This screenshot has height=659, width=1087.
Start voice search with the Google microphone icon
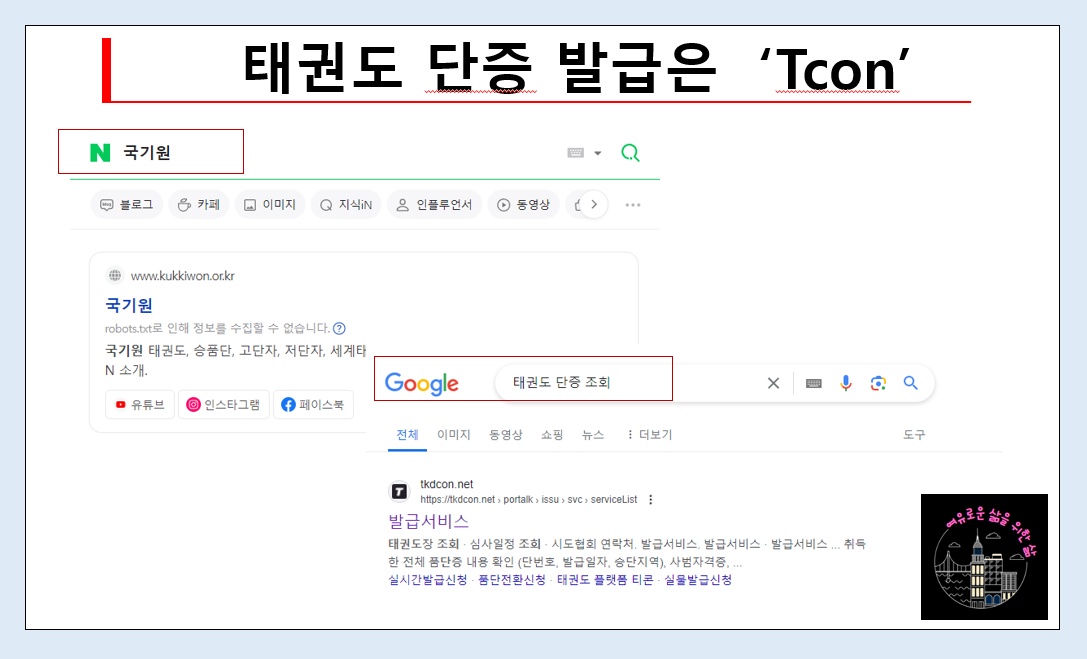click(846, 382)
